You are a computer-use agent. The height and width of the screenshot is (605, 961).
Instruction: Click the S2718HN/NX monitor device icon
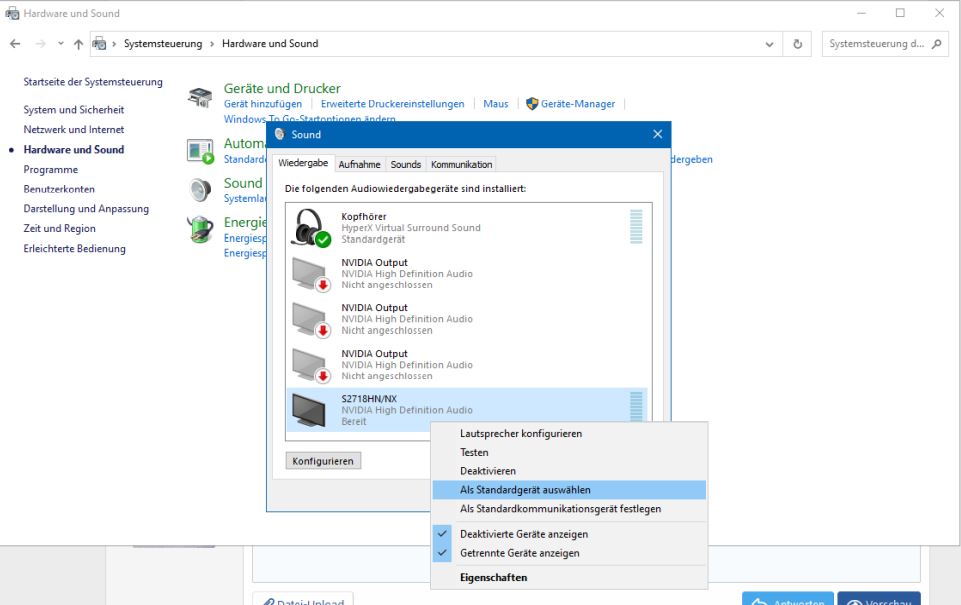308,410
